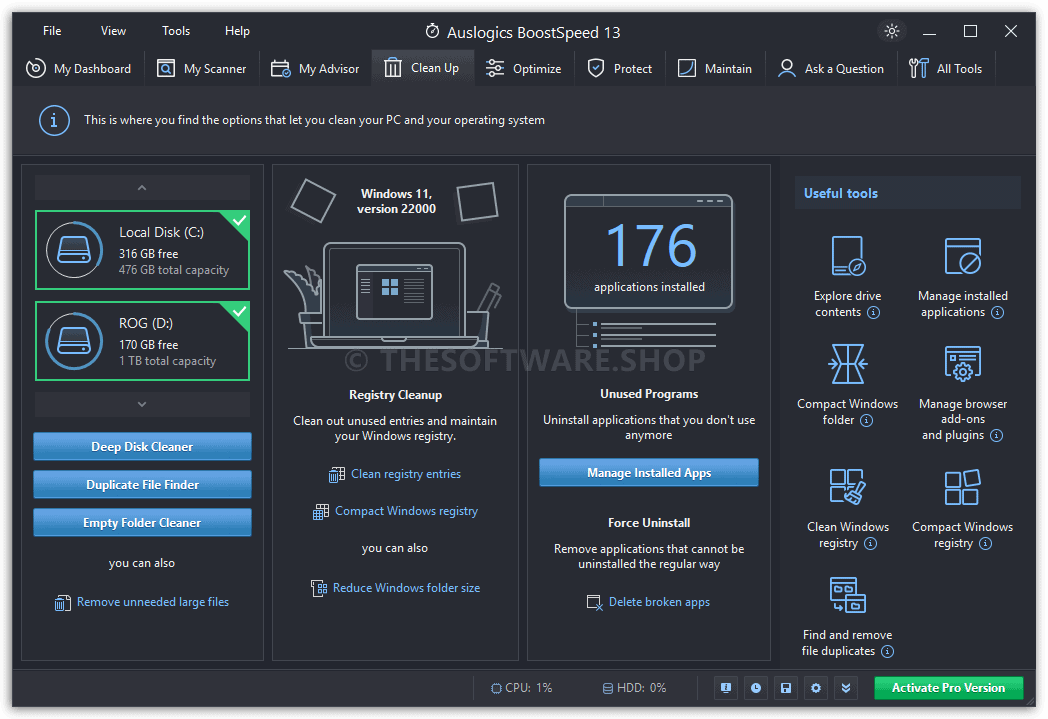
Task: Click the Unused Programs heading
Action: pyautogui.click(x=648, y=394)
